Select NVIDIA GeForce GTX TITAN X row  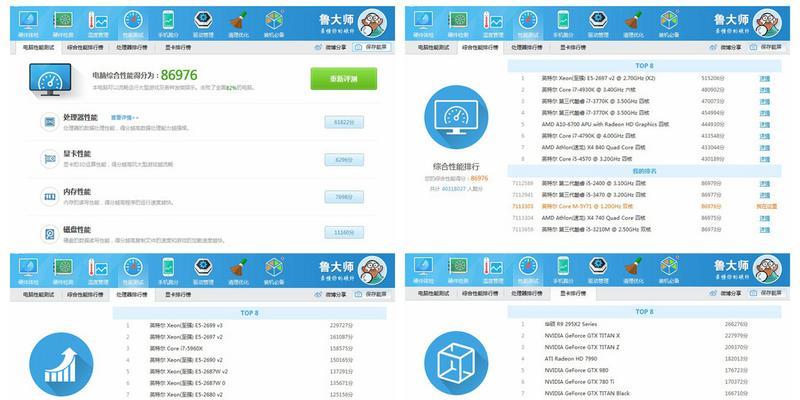644,336
